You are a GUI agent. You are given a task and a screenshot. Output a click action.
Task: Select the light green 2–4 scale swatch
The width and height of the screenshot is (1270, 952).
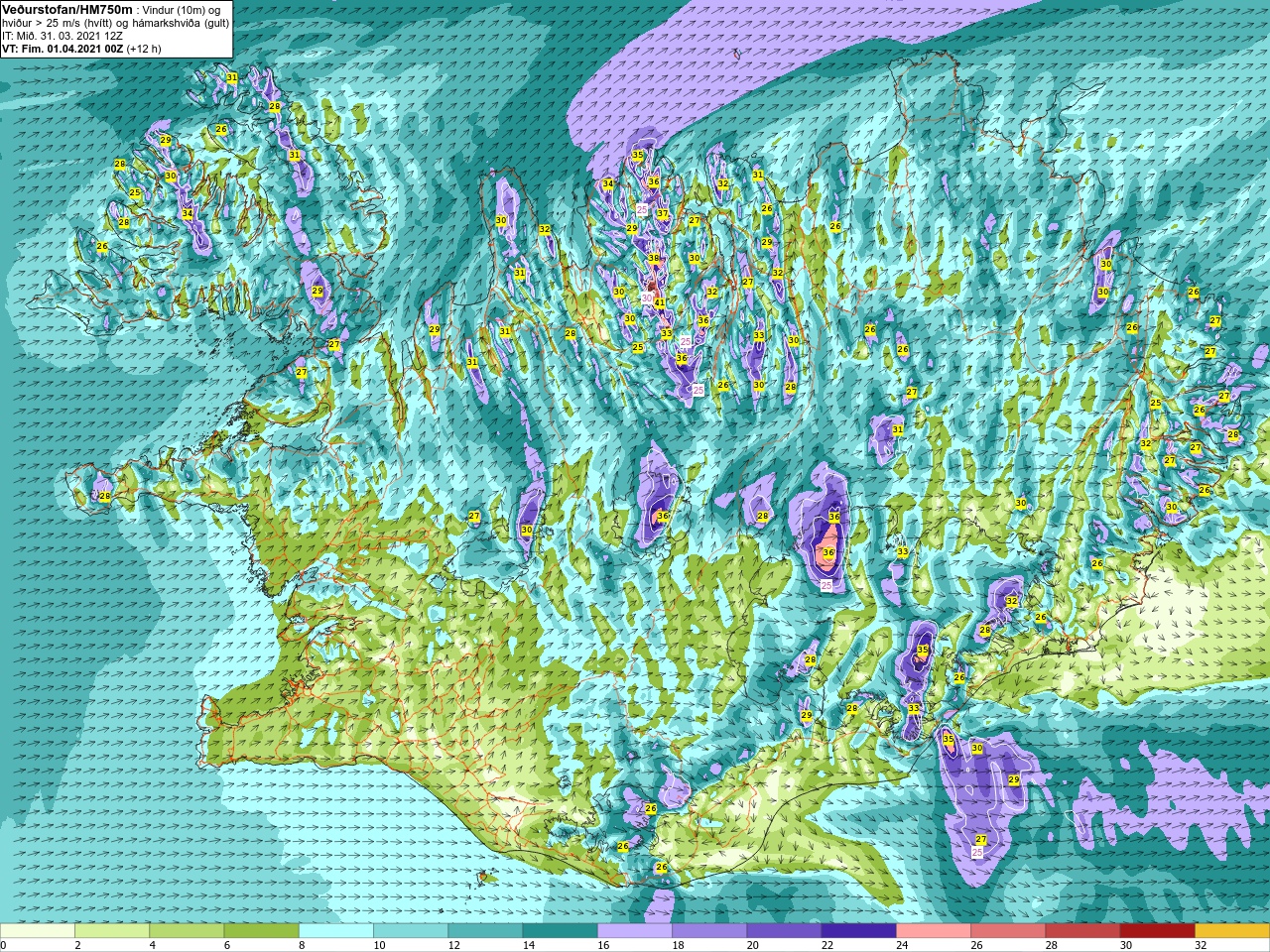[112, 930]
